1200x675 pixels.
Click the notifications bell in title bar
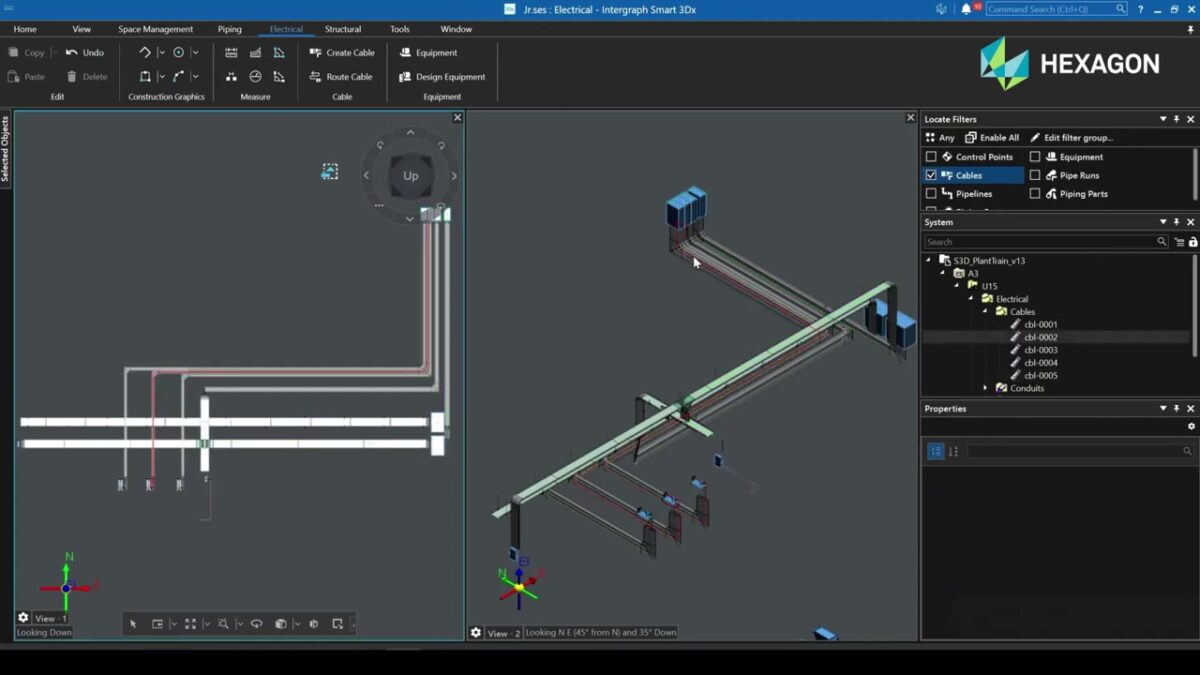pyautogui.click(x=966, y=9)
